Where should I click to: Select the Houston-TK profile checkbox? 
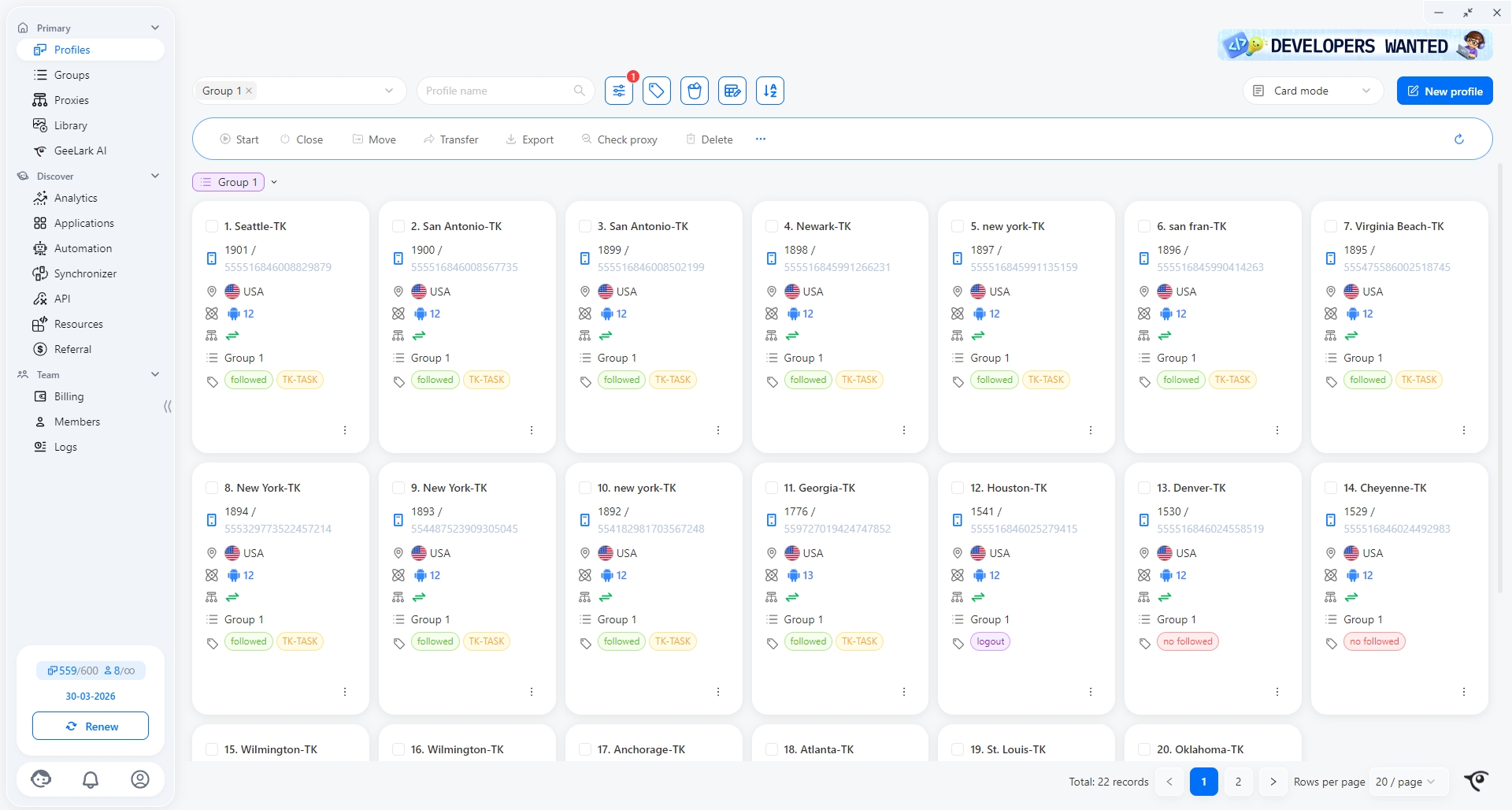[x=958, y=488]
